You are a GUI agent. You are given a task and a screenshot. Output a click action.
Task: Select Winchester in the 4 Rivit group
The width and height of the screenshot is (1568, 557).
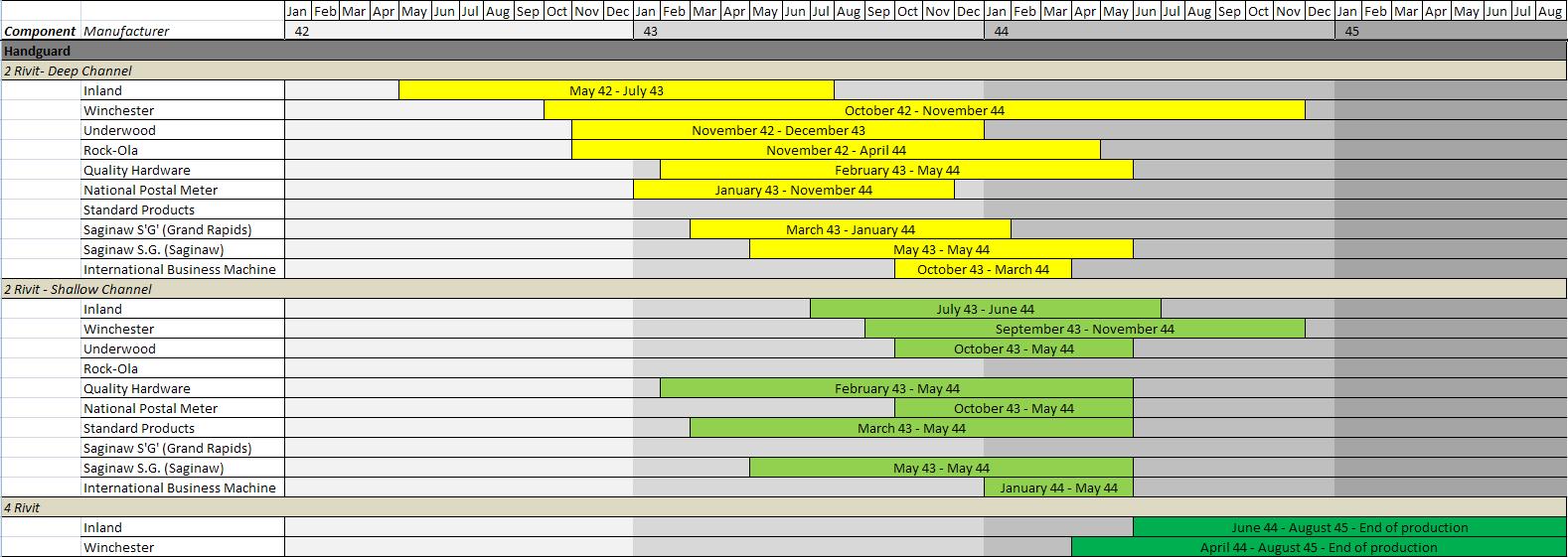point(183,547)
